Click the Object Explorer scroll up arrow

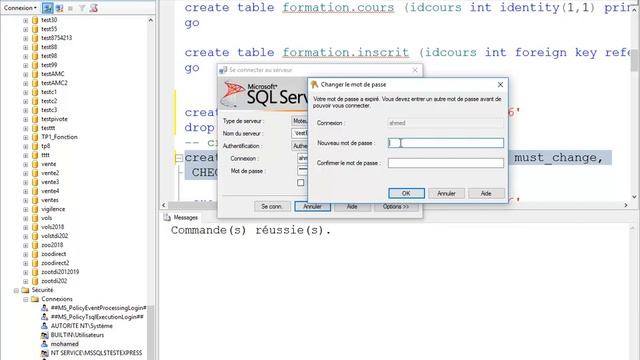coord(151,20)
